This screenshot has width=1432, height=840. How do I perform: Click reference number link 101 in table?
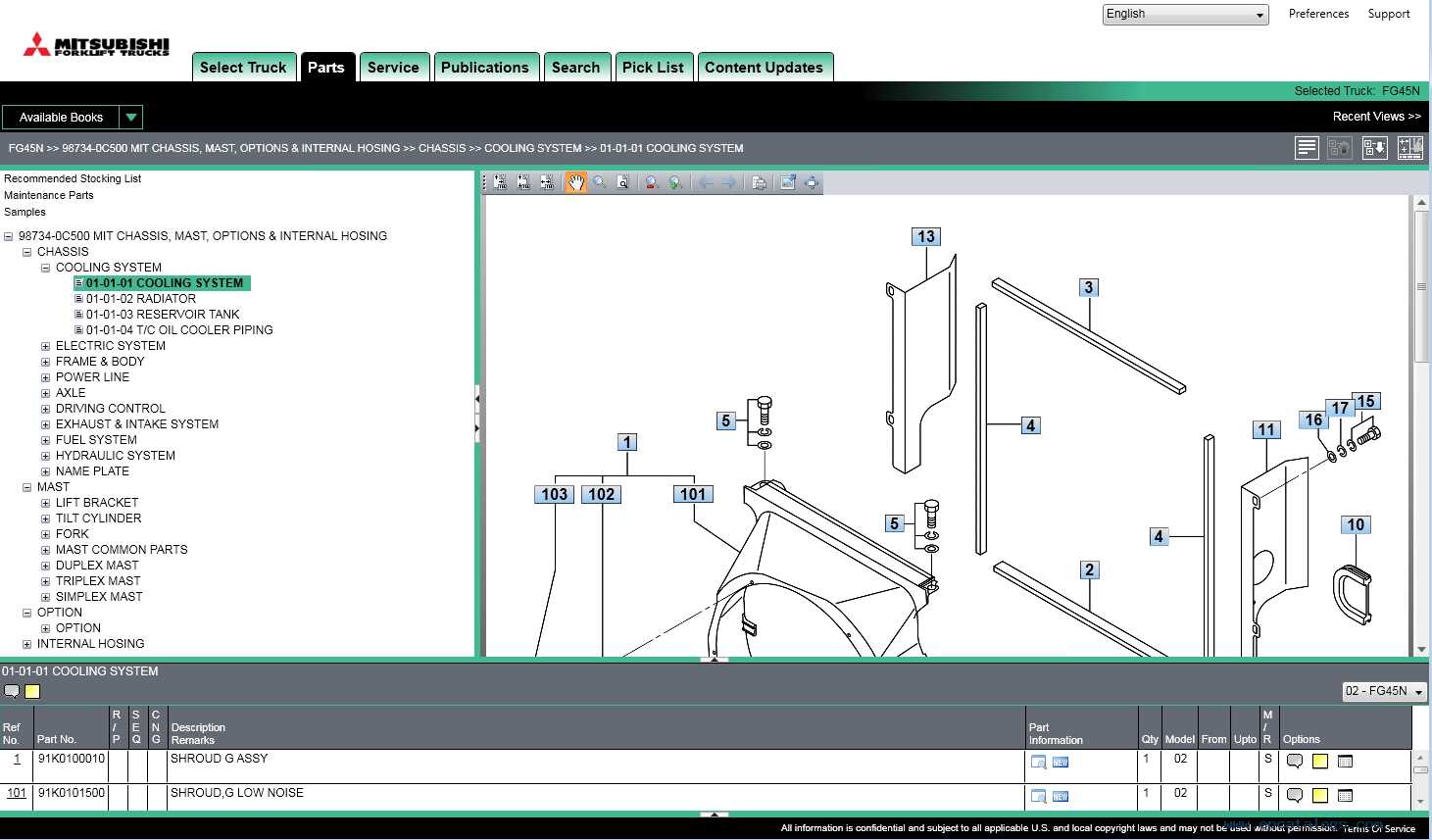tap(17, 793)
